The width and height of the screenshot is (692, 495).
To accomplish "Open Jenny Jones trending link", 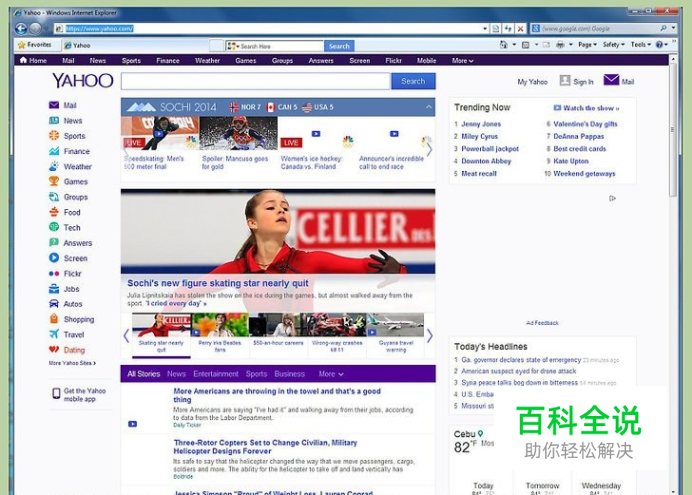I will click(481, 124).
